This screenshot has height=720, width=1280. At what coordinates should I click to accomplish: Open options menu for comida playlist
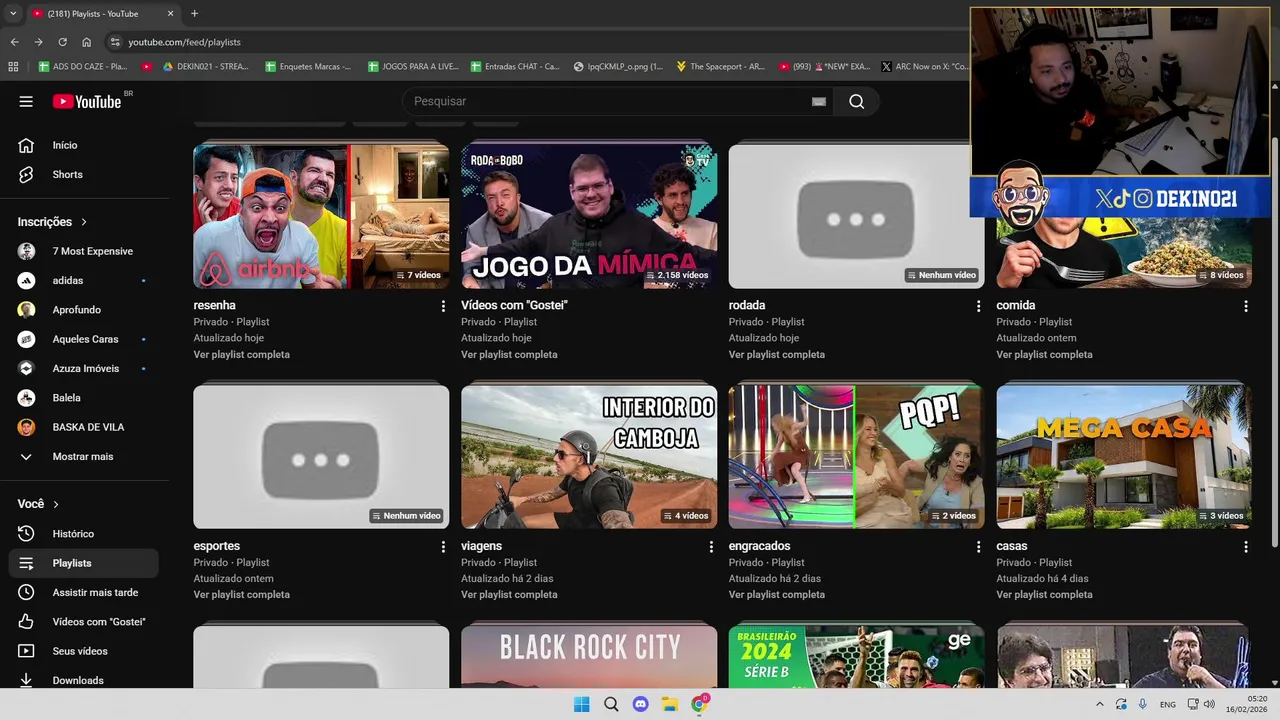point(1246,306)
